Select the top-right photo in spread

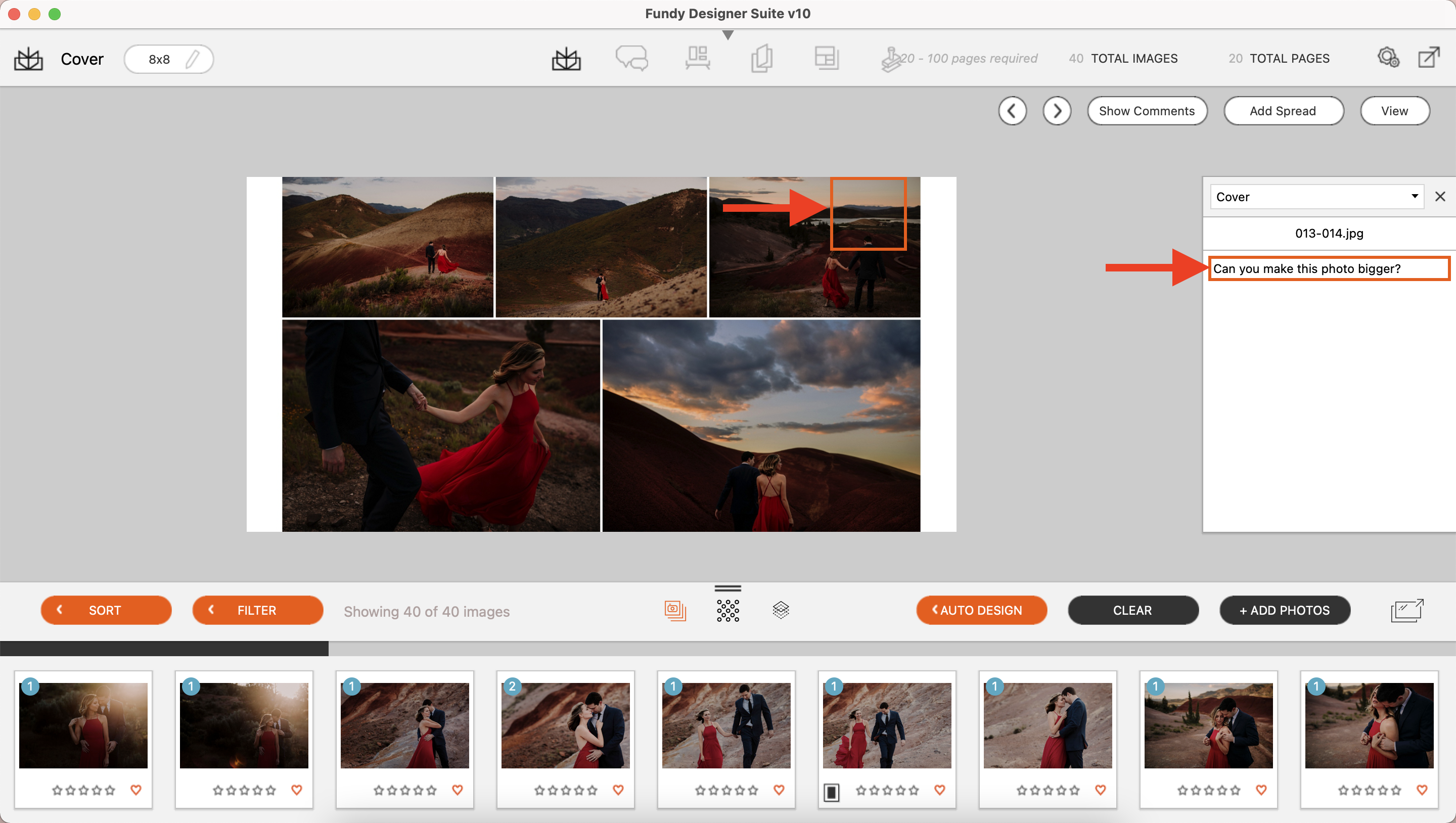pos(814,247)
